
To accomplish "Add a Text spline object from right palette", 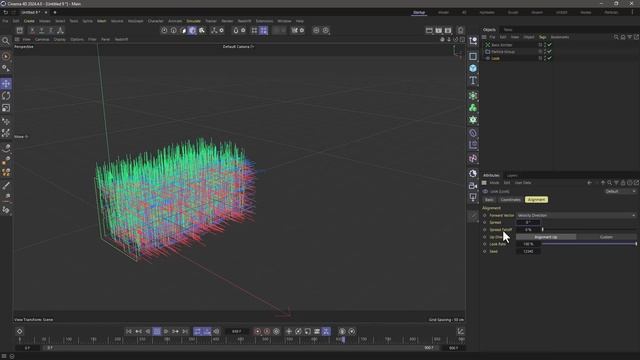I will click(x=473, y=80).
